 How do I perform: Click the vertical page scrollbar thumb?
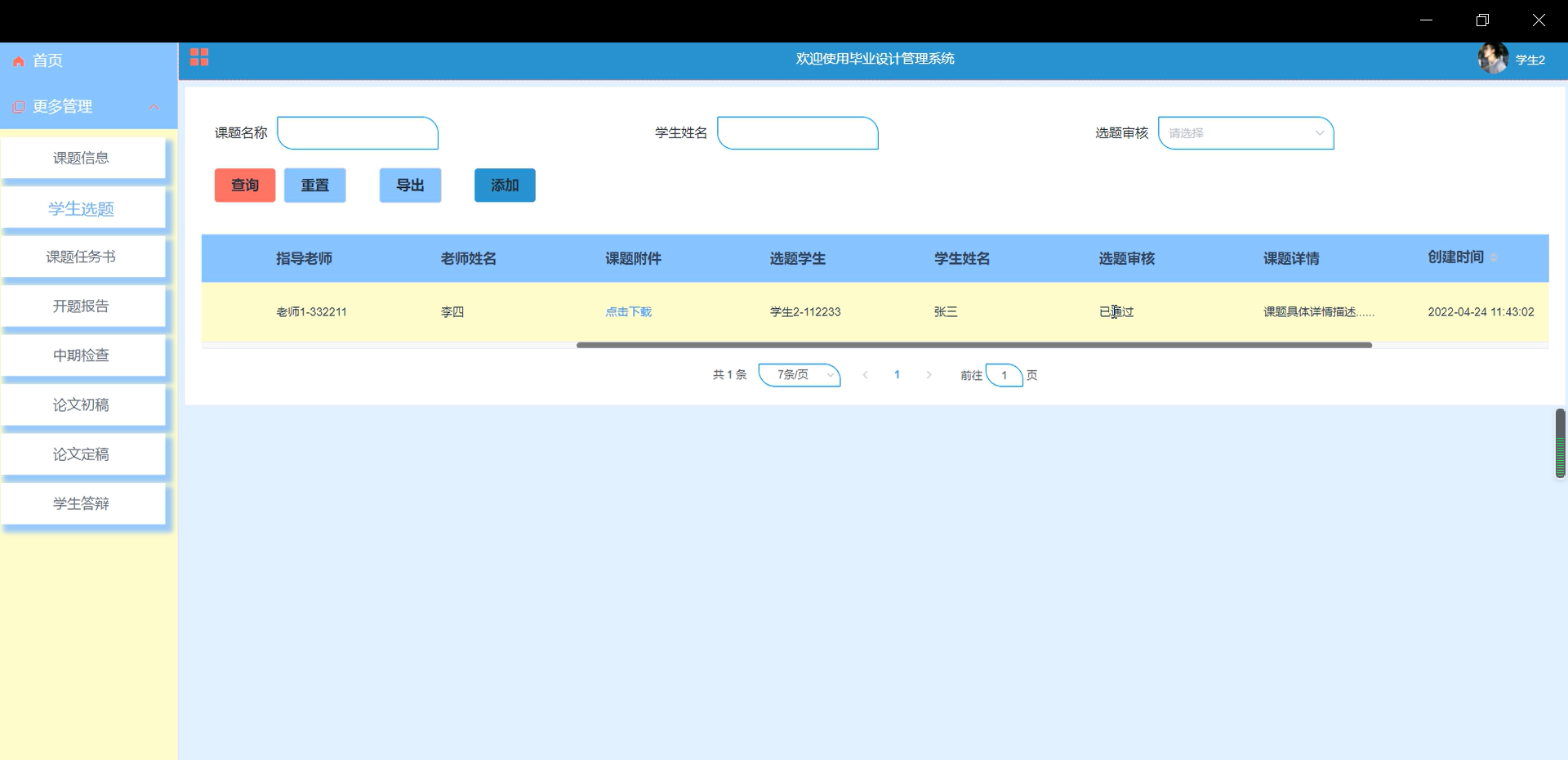(x=1561, y=443)
